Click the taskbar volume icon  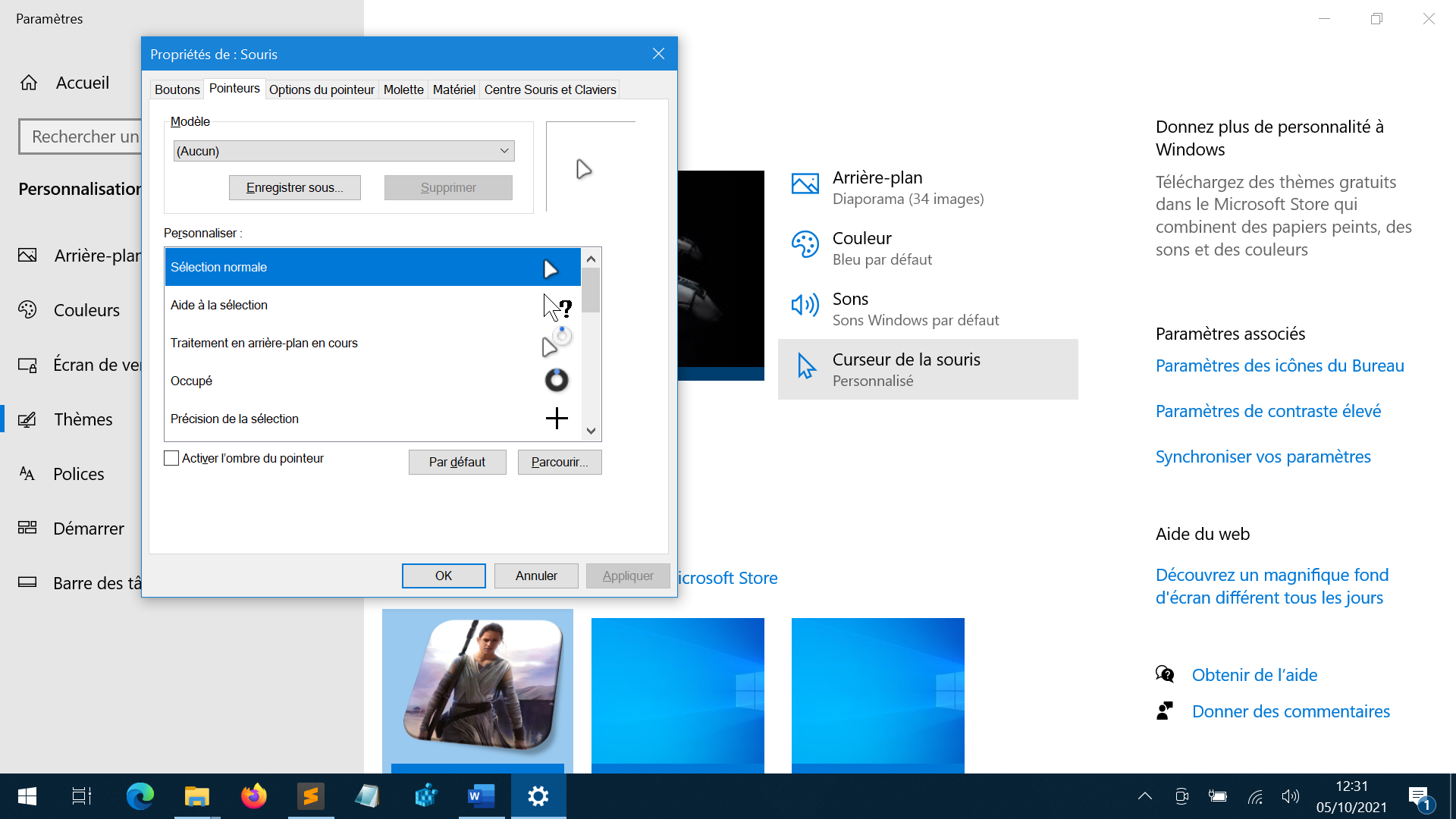pos(1290,796)
